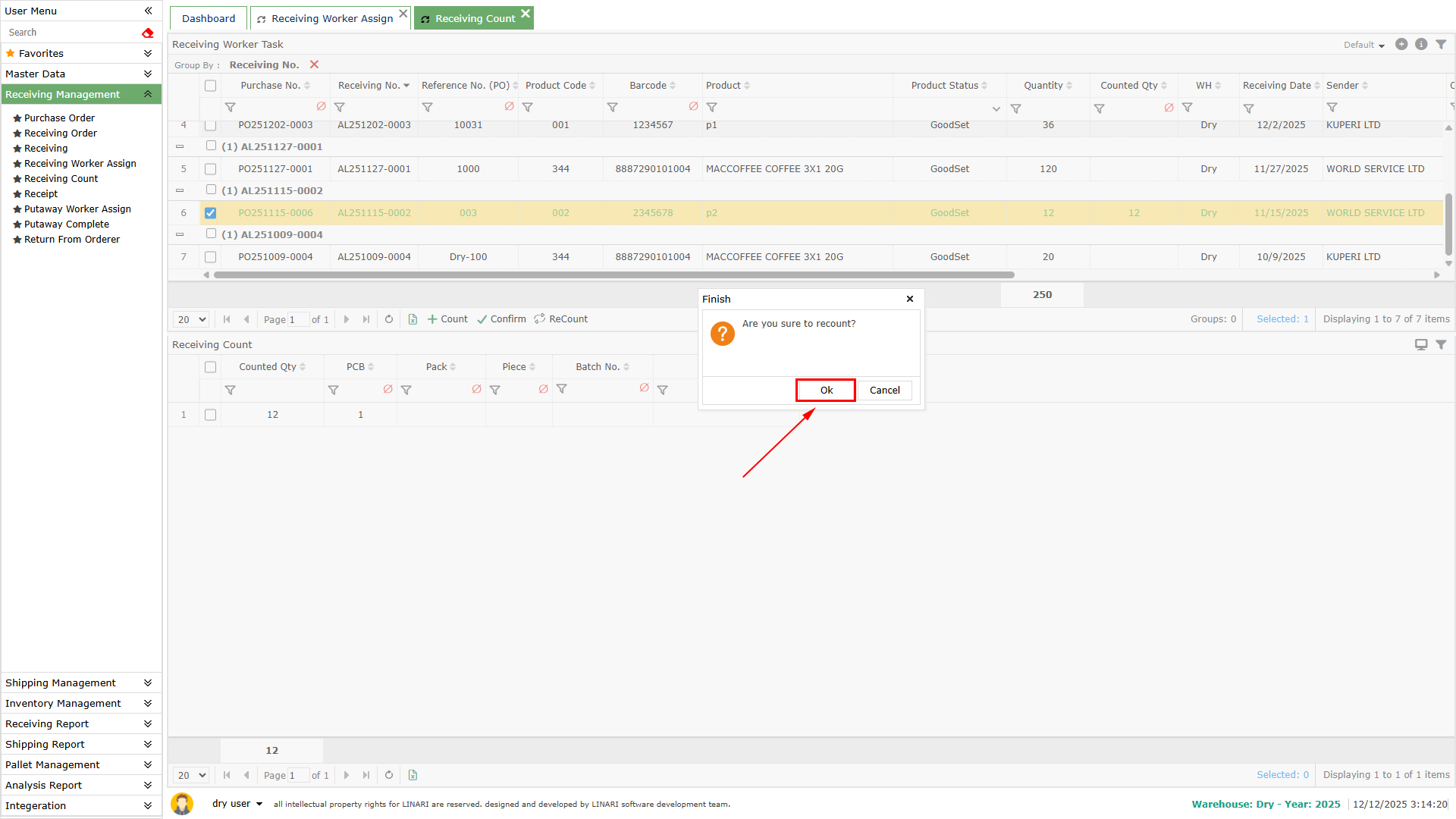Switch to the Receiving Worker Assign tab
Image resolution: width=1456 pixels, height=819 pixels.
pos(331,18)
